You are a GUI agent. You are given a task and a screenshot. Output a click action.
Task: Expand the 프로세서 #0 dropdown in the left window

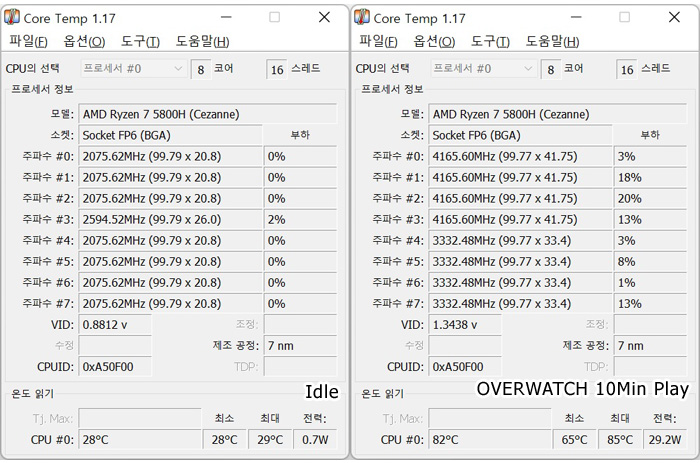[x=179, y=69]
